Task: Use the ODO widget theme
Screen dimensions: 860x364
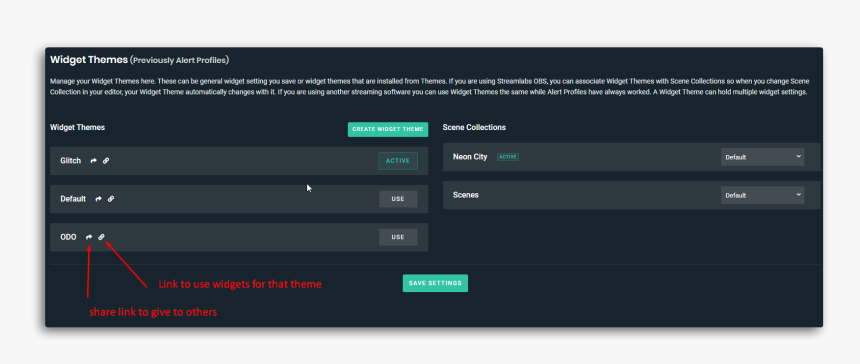Action: click(x=398, y=237)
